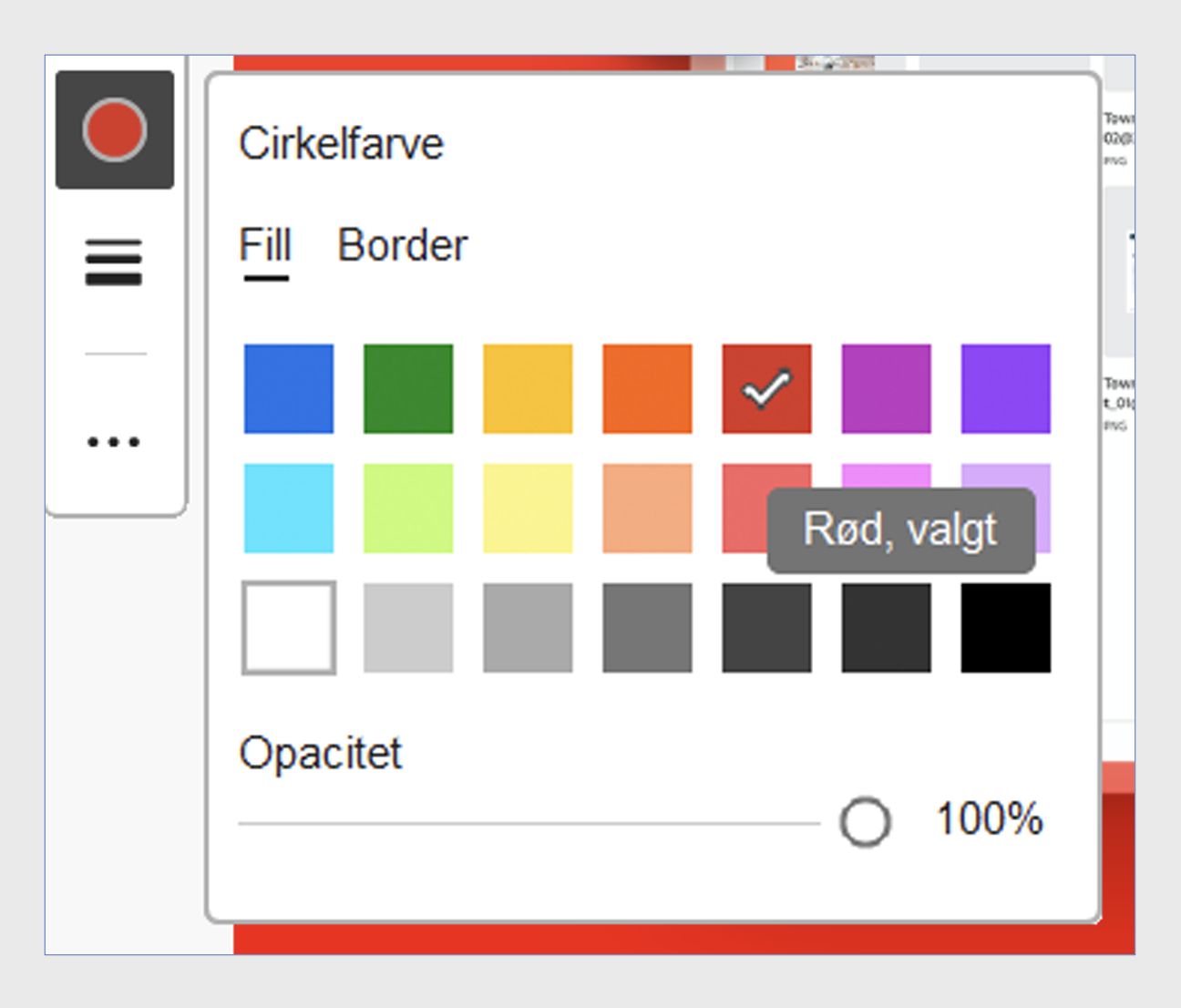Choose the light peach color swatch
This screenshot has height=1008, width=1181.
point(647,509)
